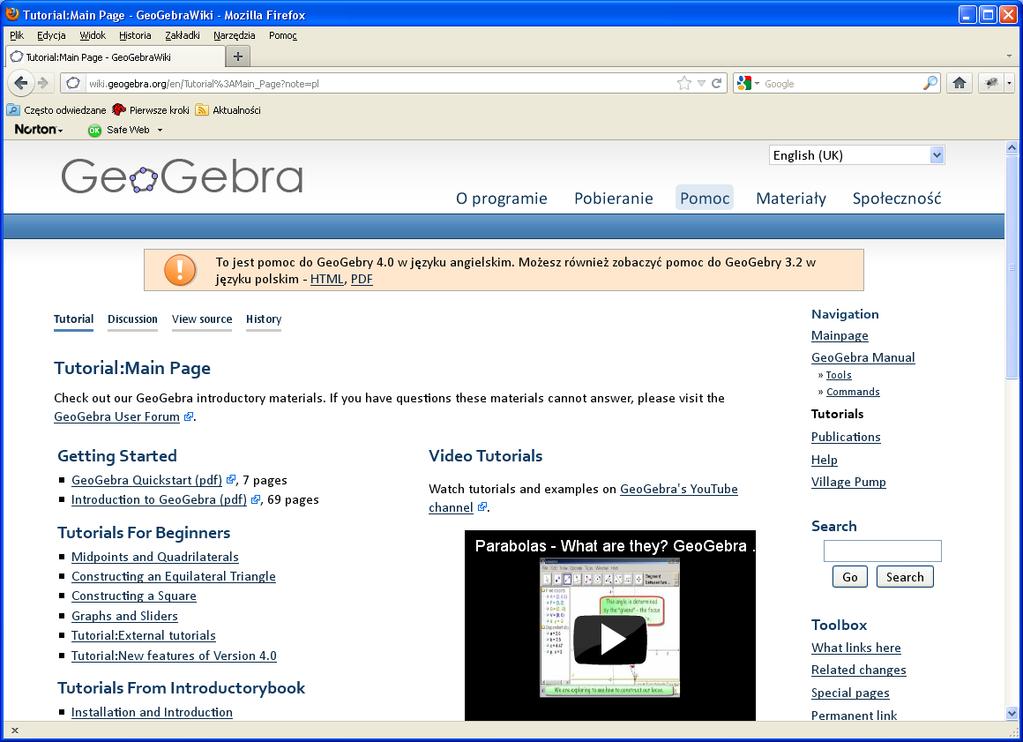Bookmark this page with the star icon
The height and width of the screenshot is (742, 1023).
(684, 83)
